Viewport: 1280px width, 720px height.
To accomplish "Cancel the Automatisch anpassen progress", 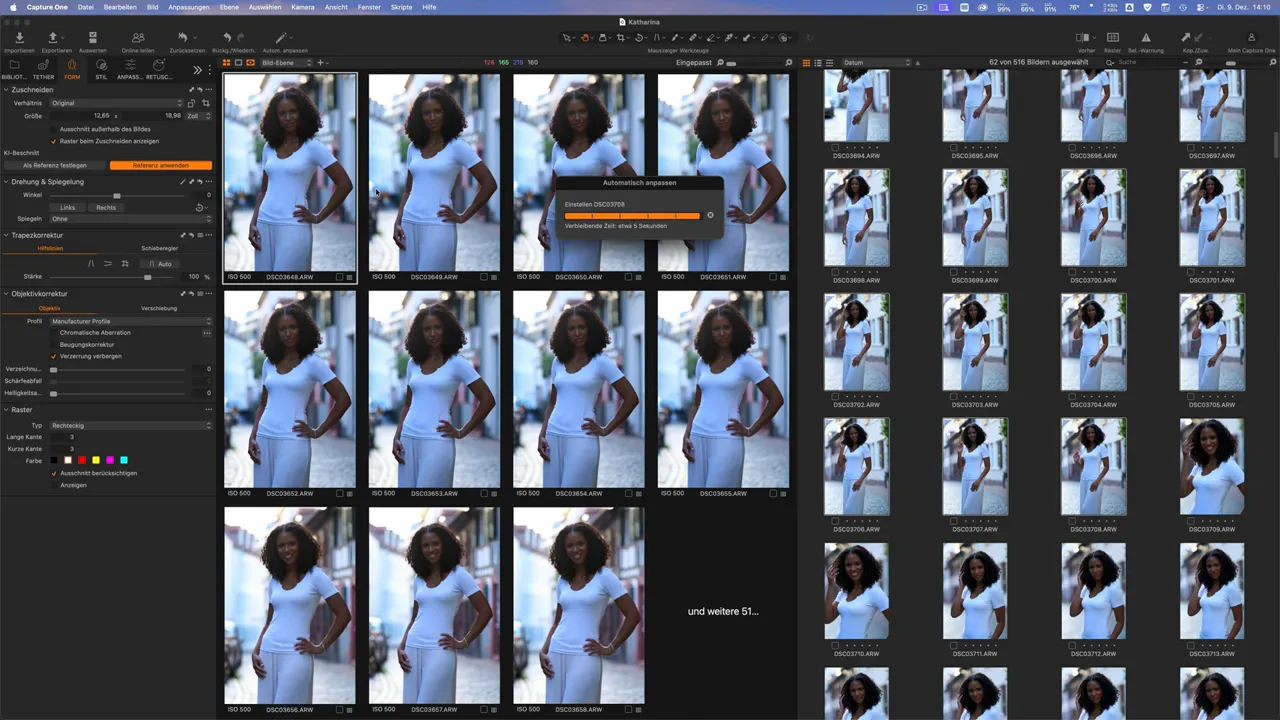I will pyautogui.click(x=710, y=215).
